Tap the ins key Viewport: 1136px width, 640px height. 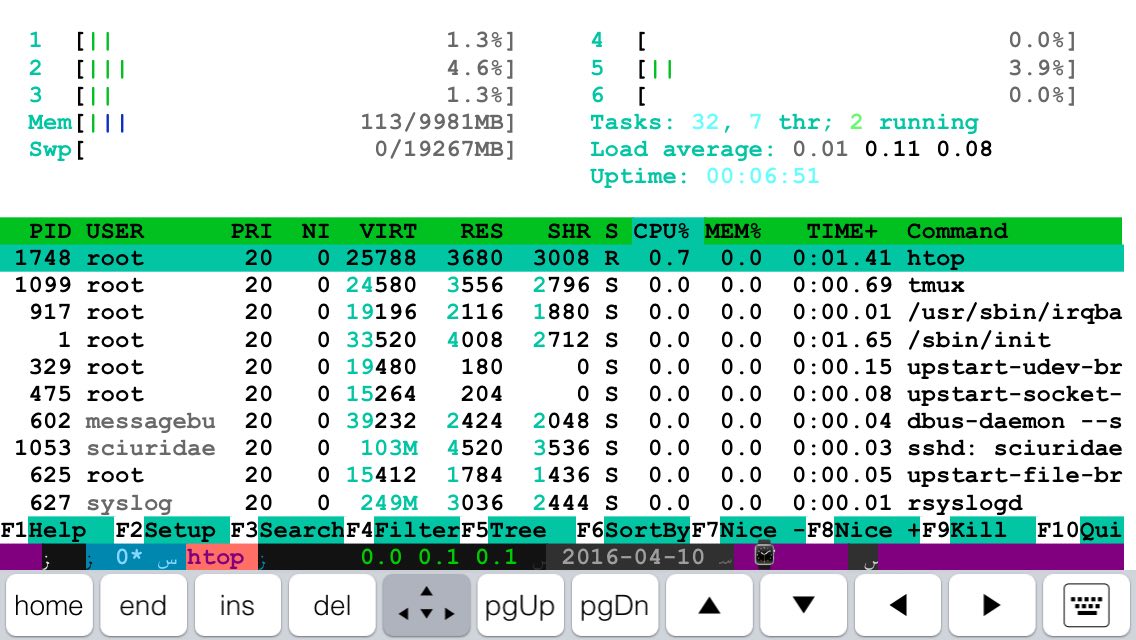[237, 605]
